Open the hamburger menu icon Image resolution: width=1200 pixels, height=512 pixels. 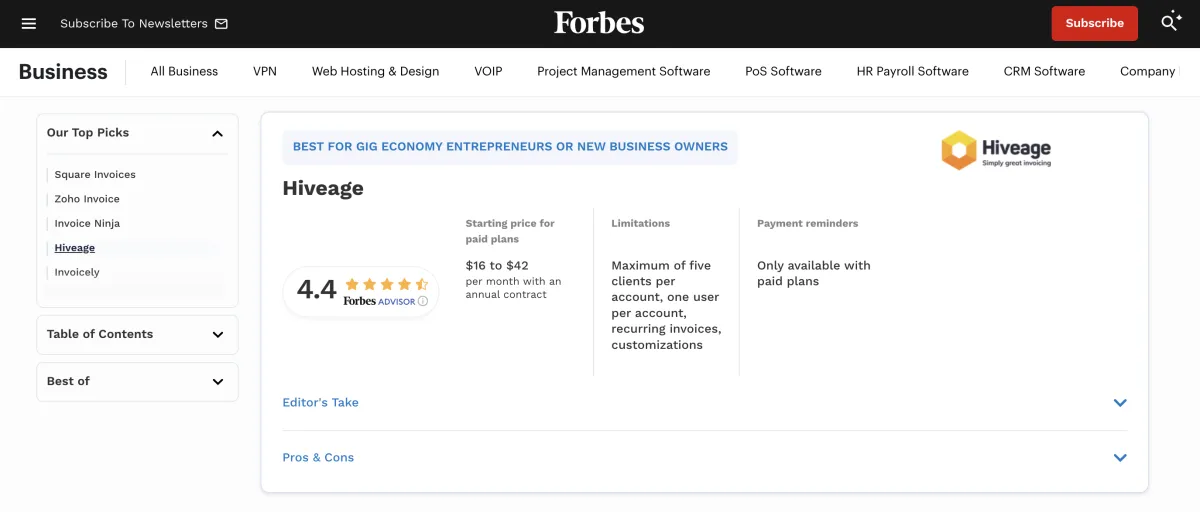[x=29, y=23]
